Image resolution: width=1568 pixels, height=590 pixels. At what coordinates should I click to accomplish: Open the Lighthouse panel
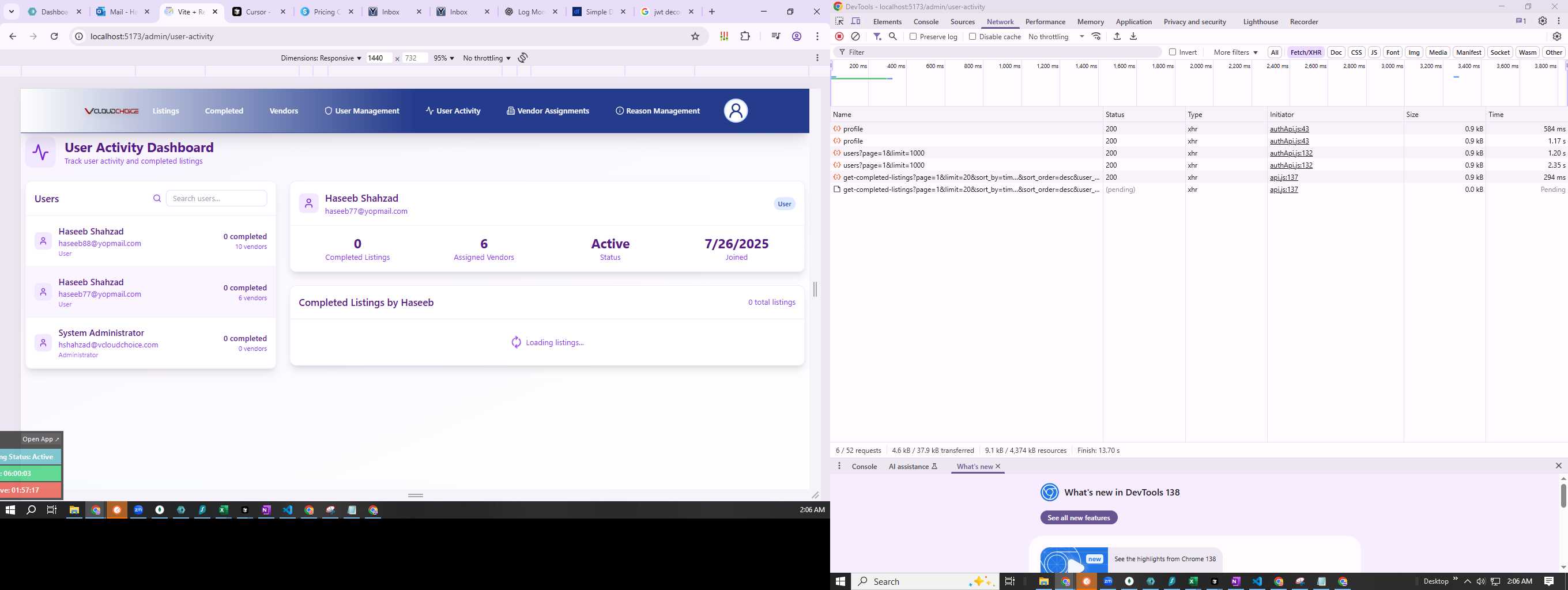click(x=1260, y=21)
